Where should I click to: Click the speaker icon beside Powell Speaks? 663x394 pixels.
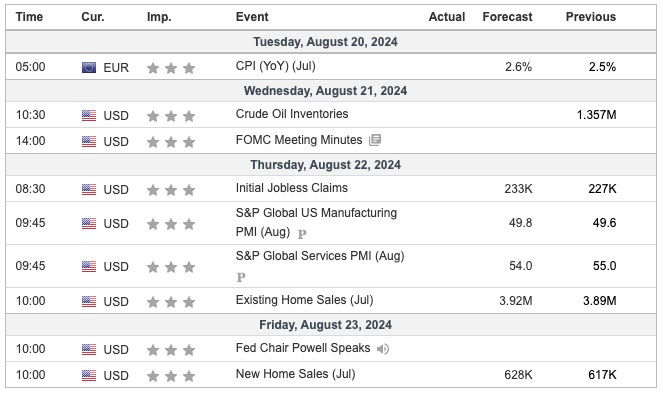point(383,349)
